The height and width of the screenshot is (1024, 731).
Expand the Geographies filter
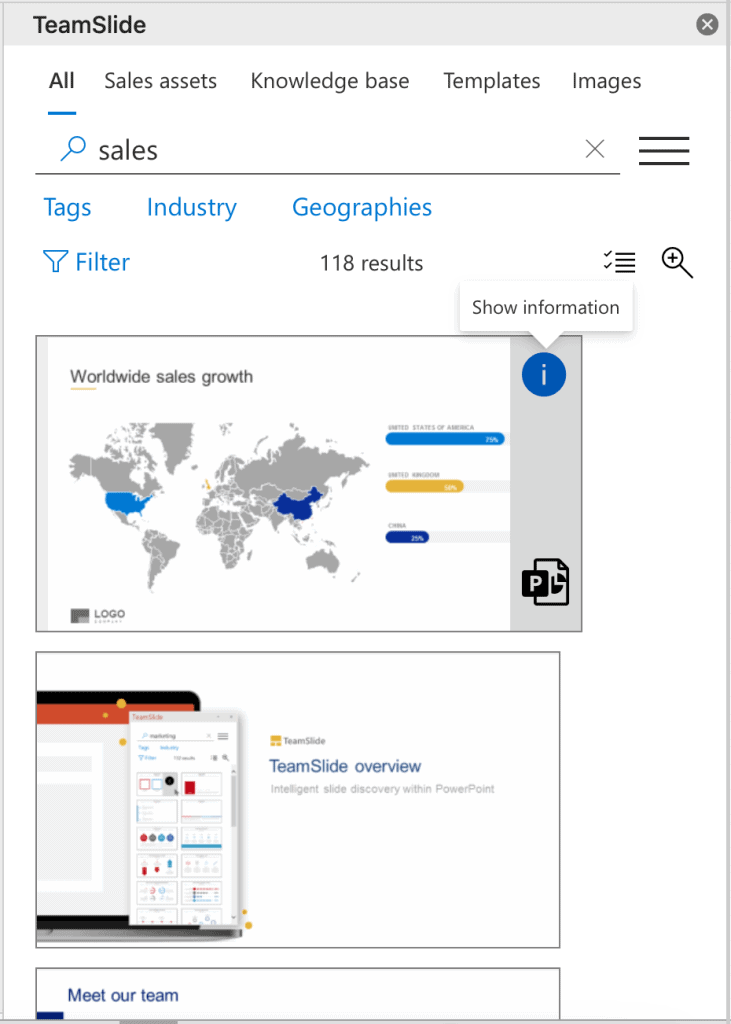pos(362,207)
